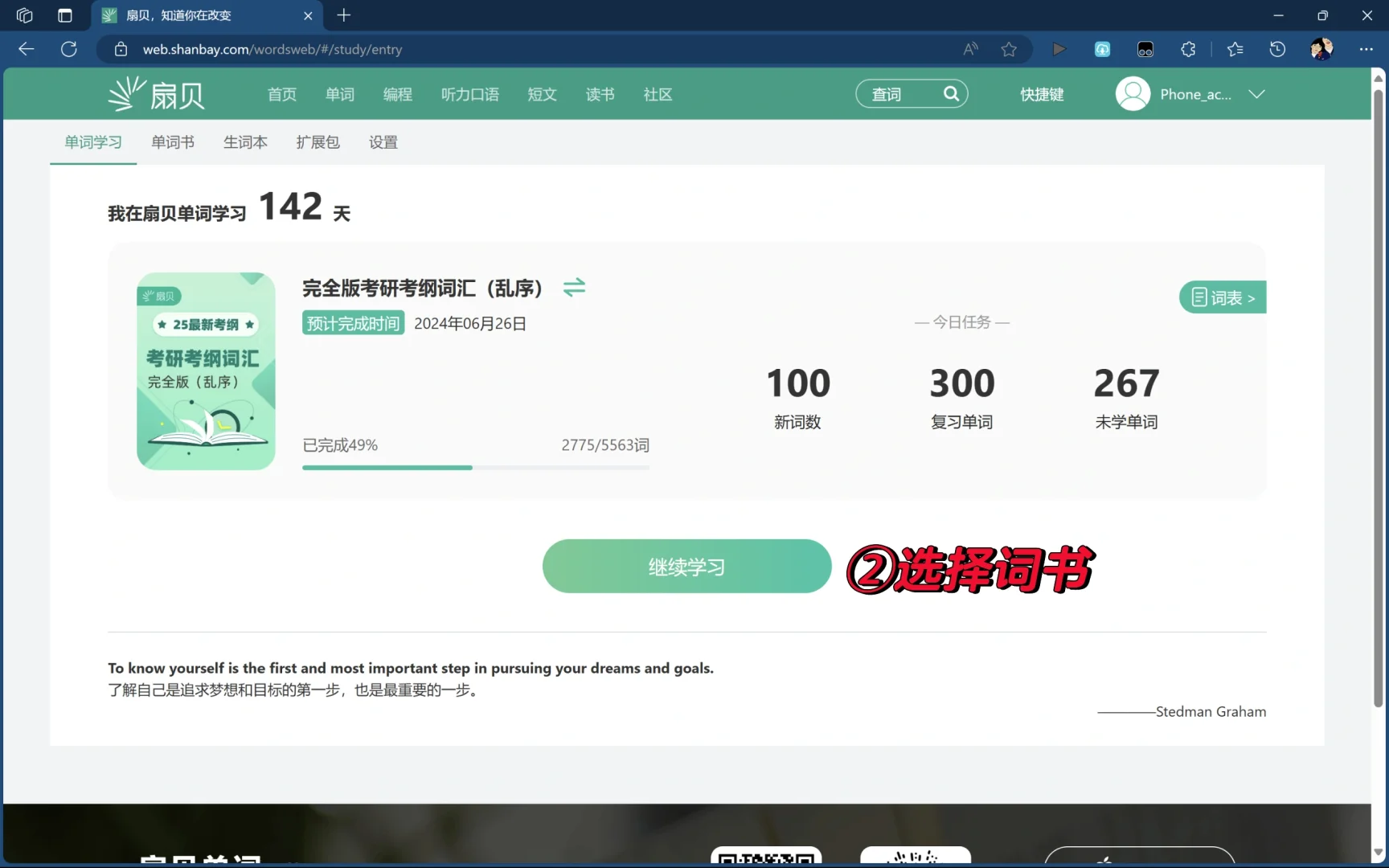
Task: Switch to the 听力口语 section
Action: point(470,94)
